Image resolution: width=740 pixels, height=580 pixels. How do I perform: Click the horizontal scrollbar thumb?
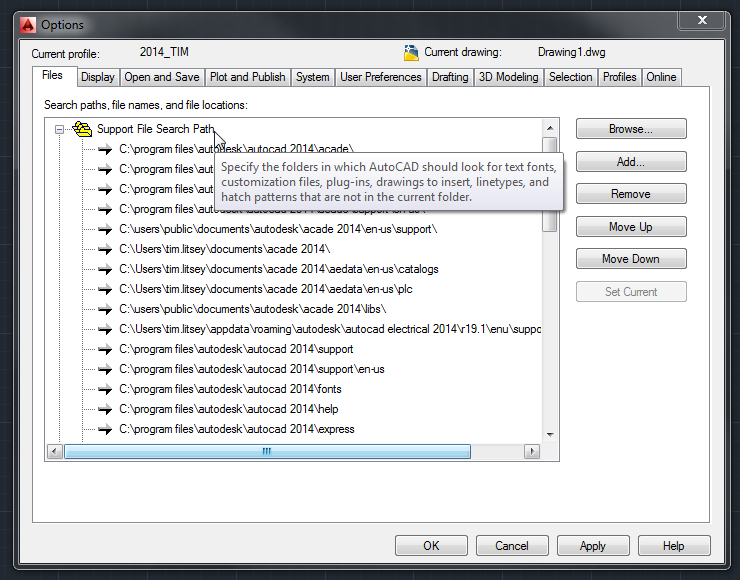267,452
